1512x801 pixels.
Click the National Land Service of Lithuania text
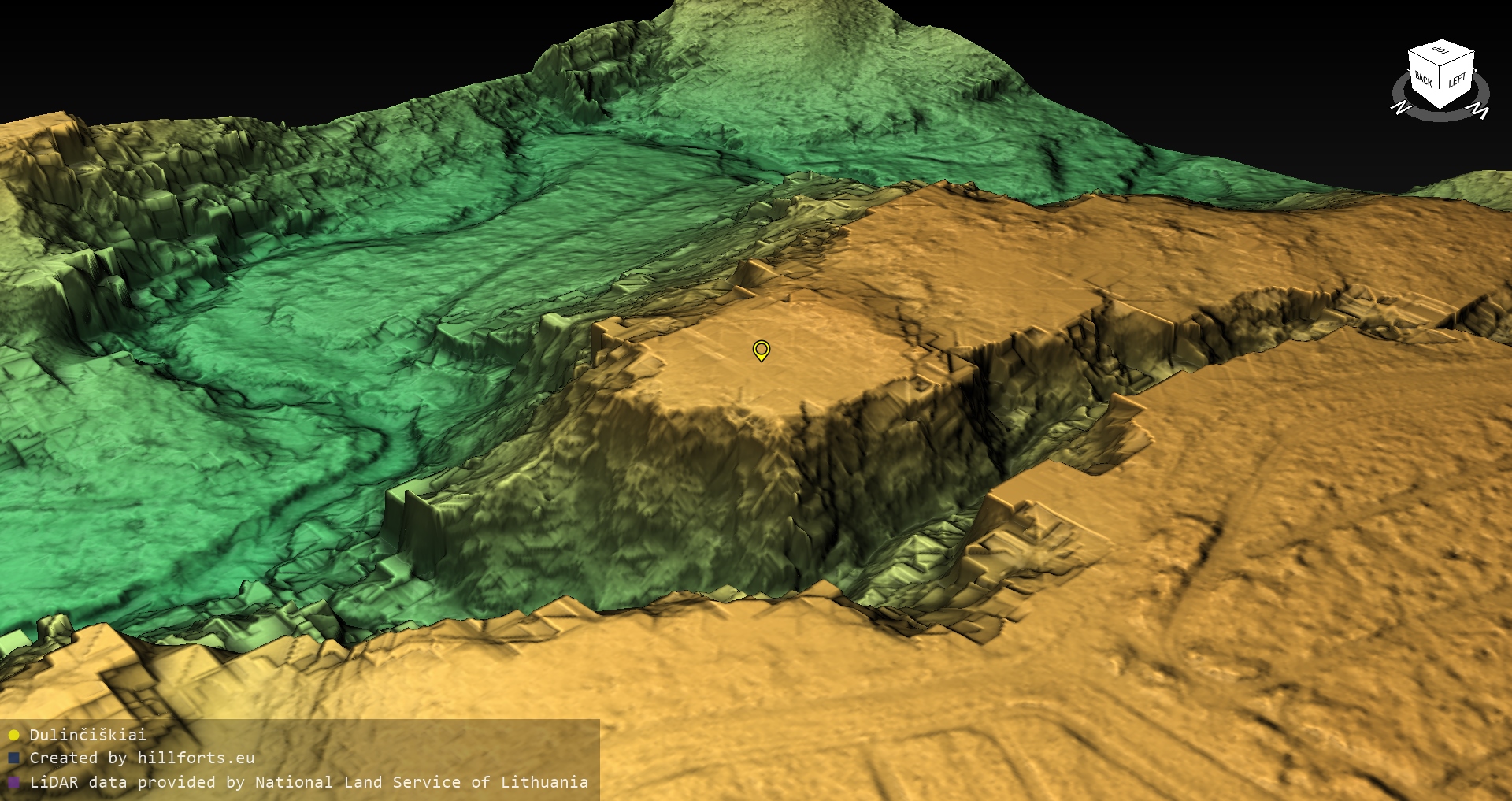pos(421,782)
